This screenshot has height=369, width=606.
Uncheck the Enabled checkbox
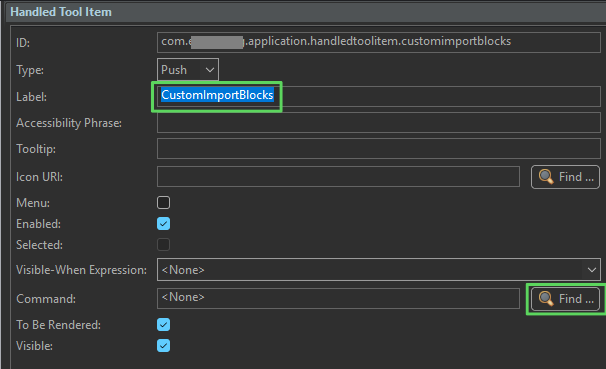163,224
